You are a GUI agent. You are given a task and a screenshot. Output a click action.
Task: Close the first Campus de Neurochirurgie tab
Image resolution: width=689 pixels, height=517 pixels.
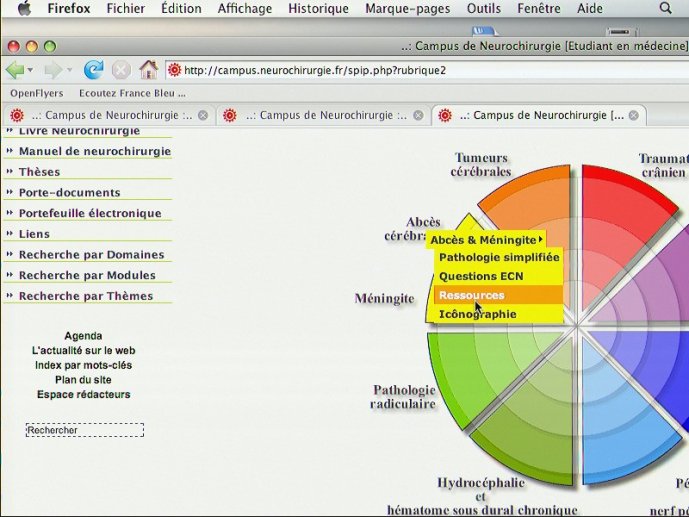coord(203,116)
